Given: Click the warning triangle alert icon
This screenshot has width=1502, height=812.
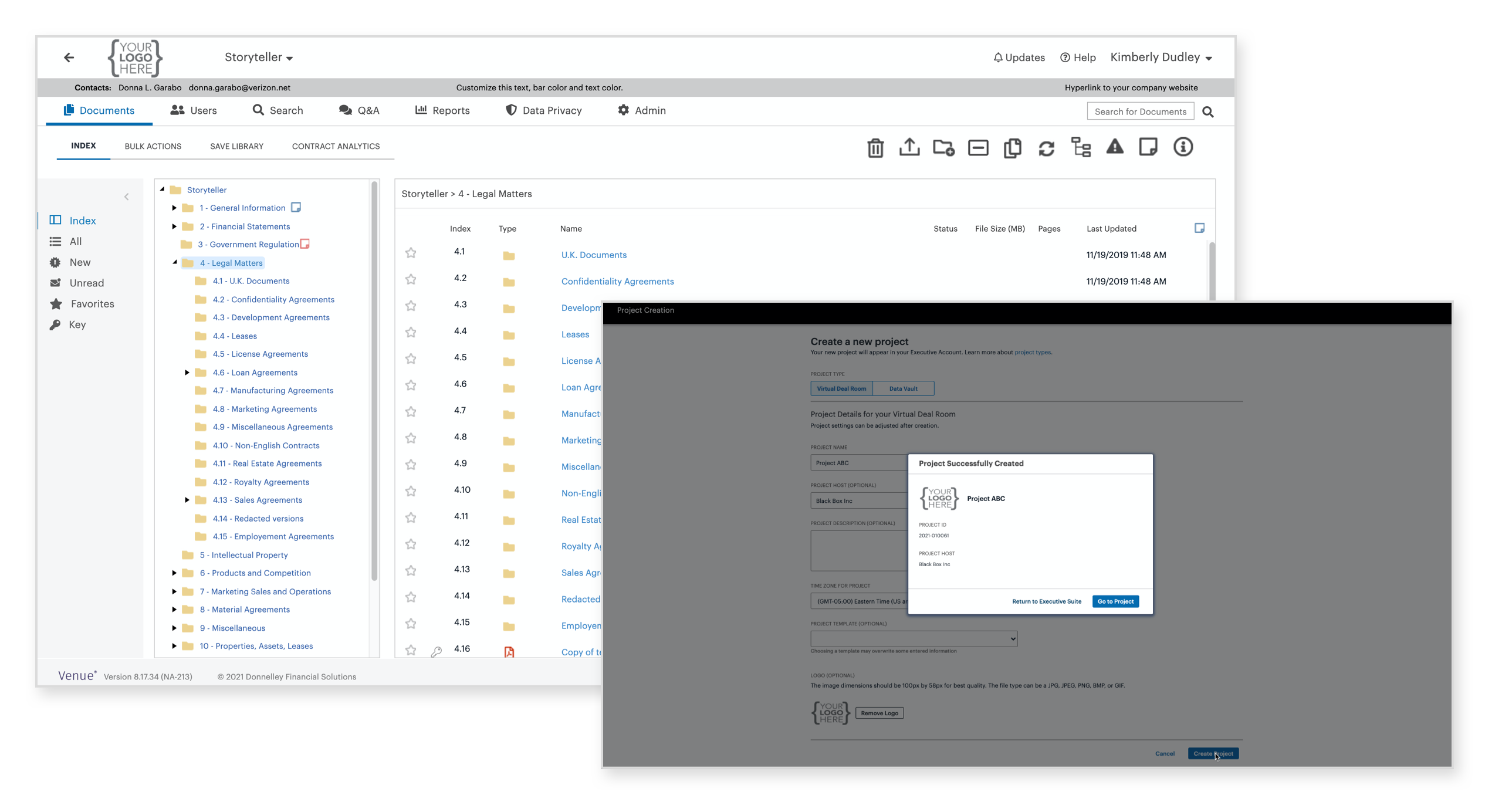Looking at the screenshot, I should 1114,147.
